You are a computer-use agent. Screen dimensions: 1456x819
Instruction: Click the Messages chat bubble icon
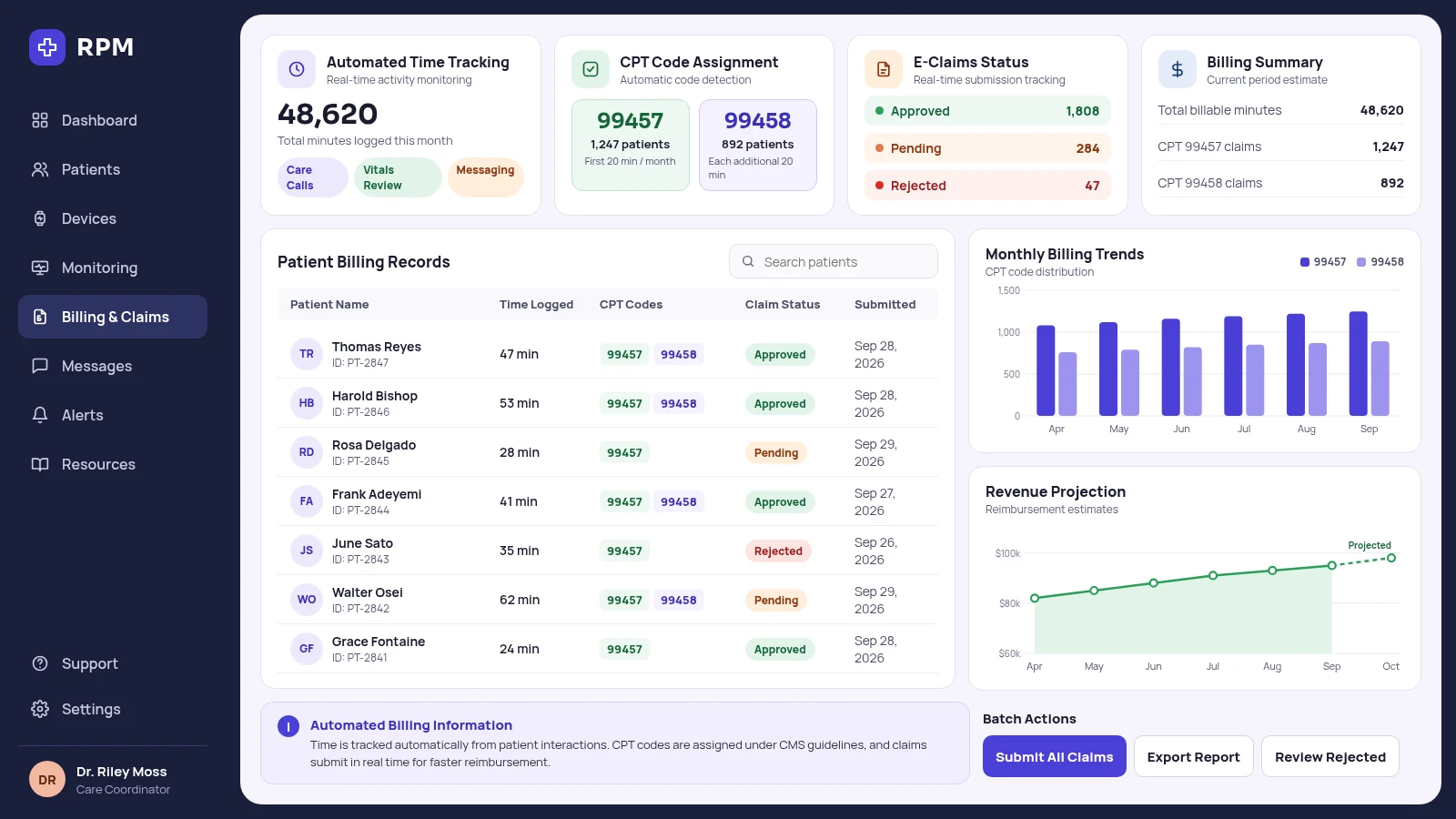40,366
